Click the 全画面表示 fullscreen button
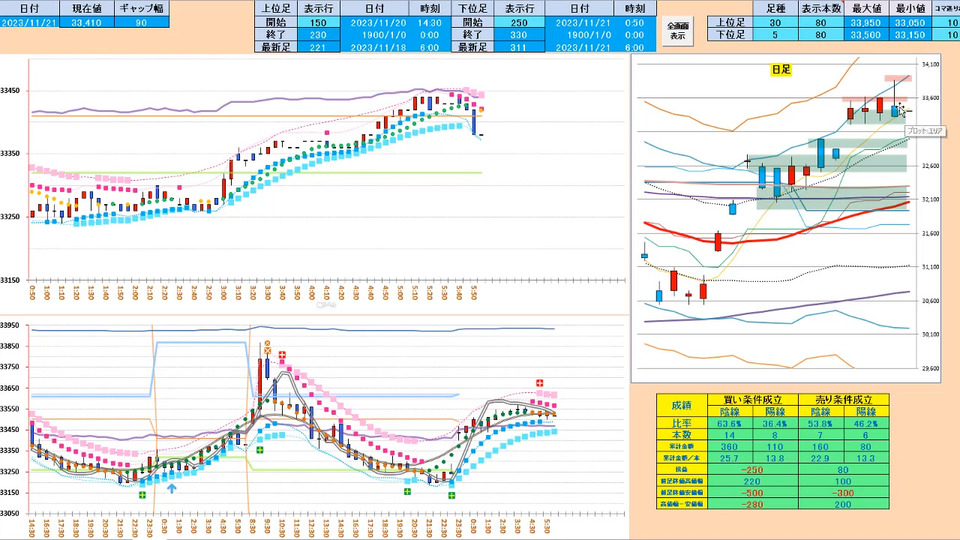The image size is (960, 540). click(677, 29)
